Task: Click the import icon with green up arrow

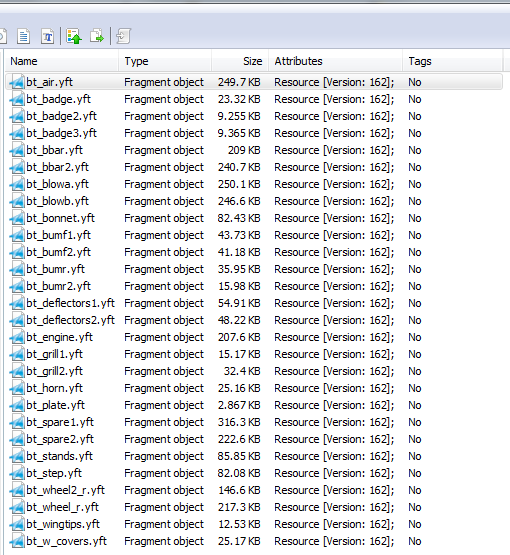Action: 74,36
